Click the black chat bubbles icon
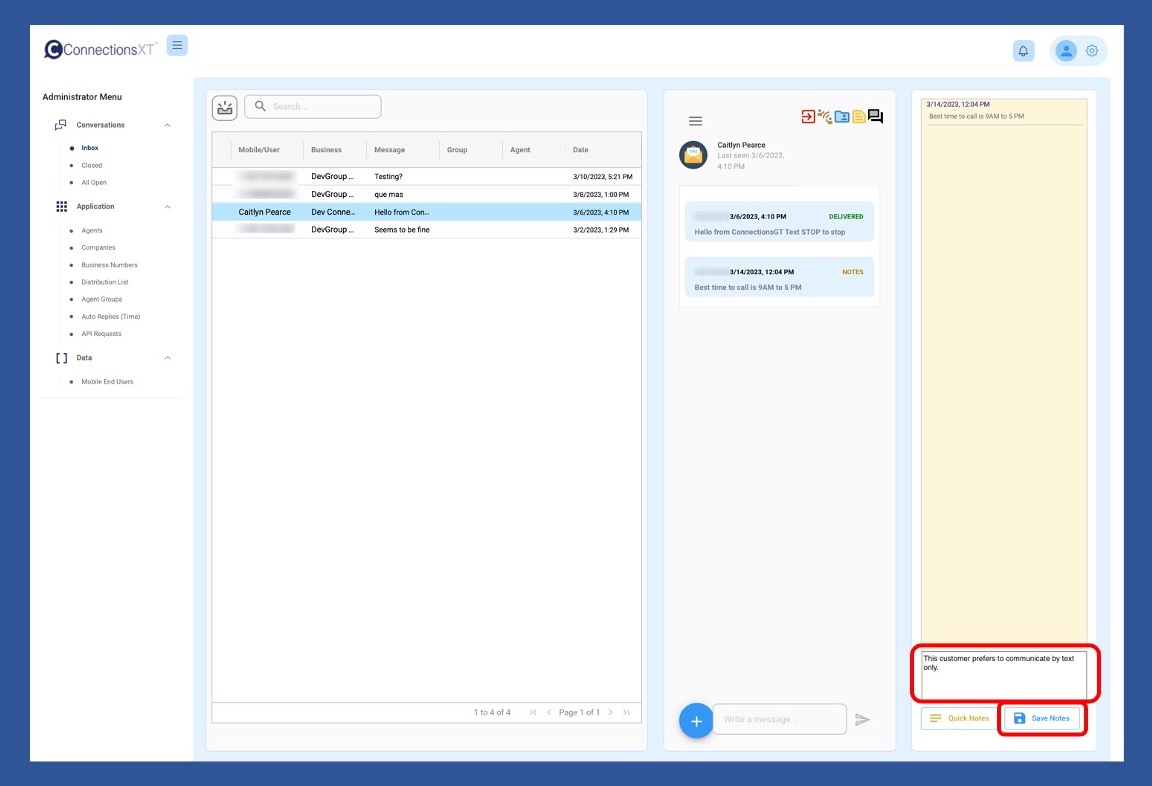Viewport: 1152px width, 786px height. (875, 117)
